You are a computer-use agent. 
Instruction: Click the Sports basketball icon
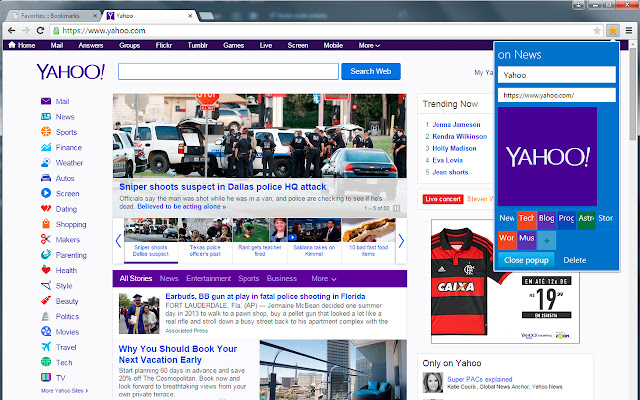pyautogui.click(x=46, y=132)
